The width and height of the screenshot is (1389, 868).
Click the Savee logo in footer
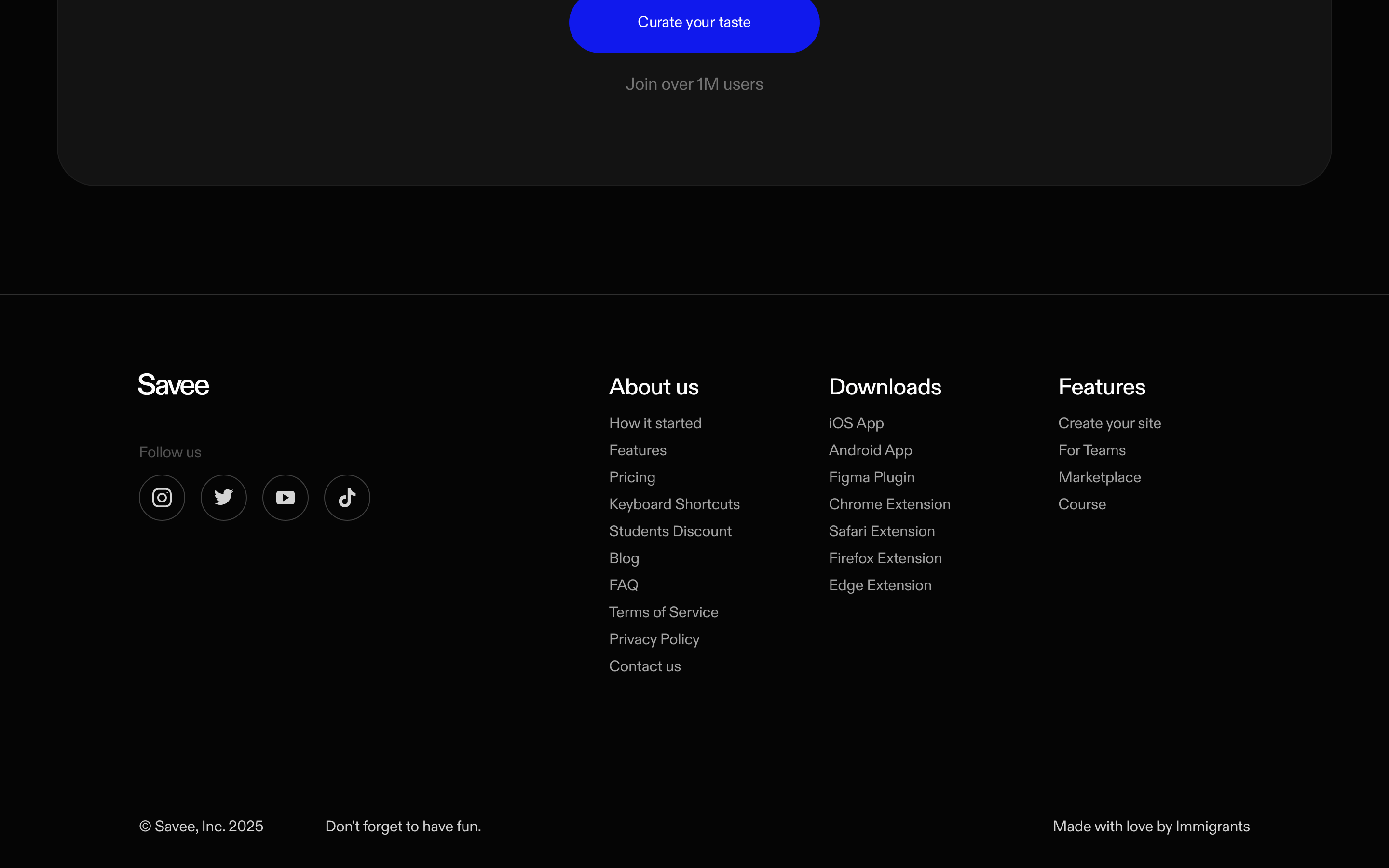click(173, 385)
